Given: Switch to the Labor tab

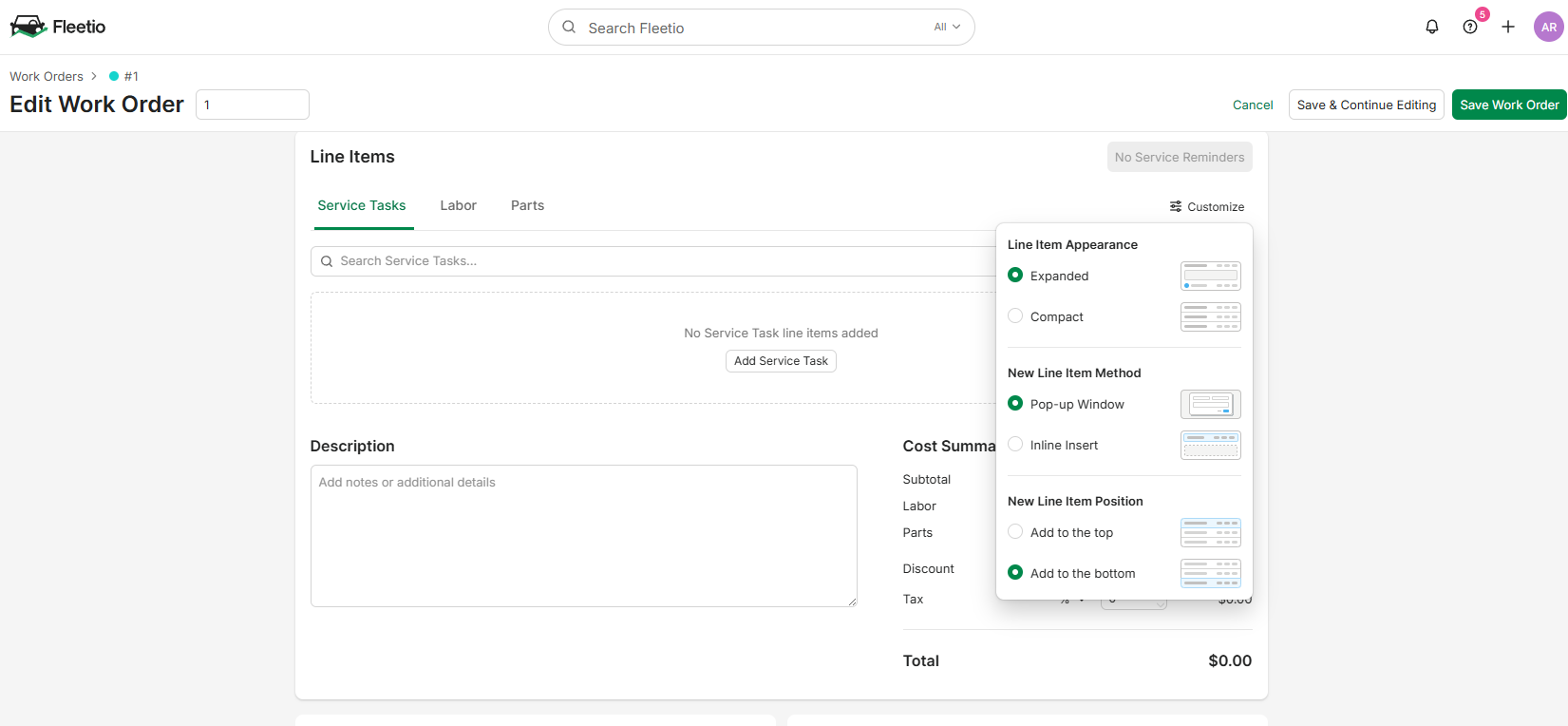Looking at the screenshot, I should click(x=458, y=205).
